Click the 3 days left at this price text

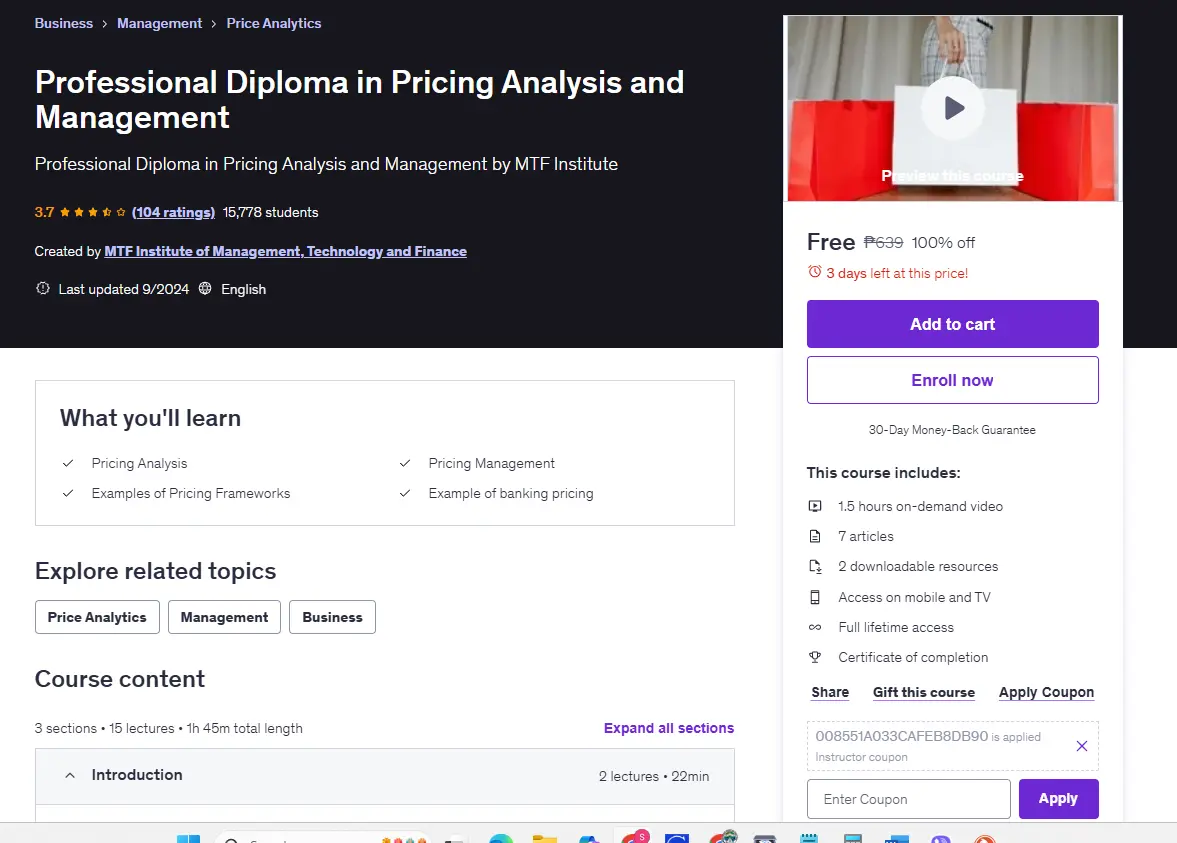coord(897,273)
